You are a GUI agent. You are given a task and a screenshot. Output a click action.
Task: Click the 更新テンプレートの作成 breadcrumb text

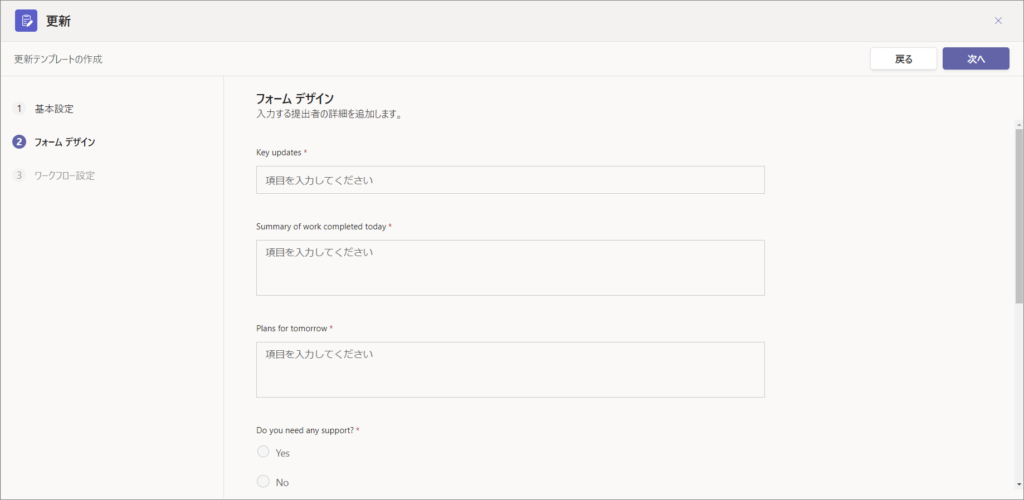(x=58, y=59)
